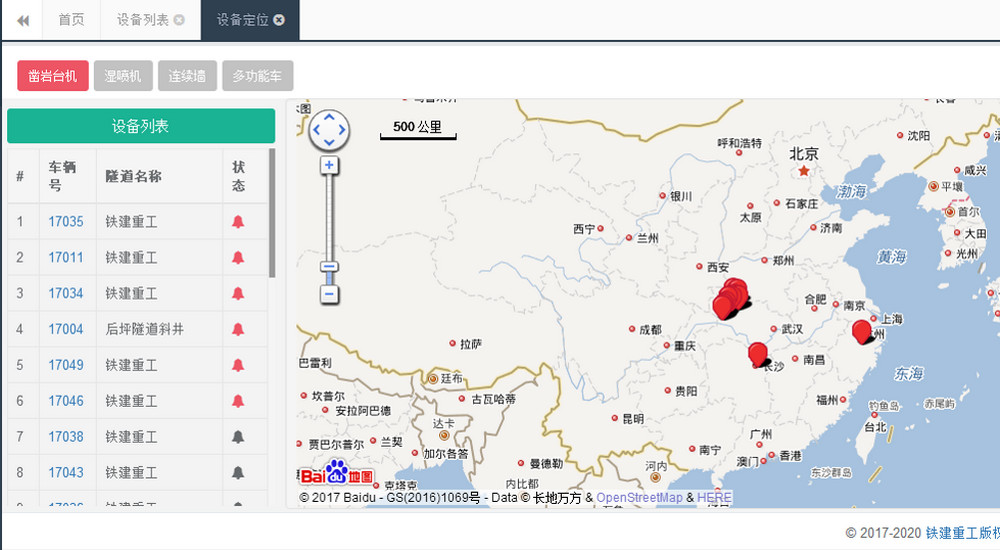
Task: Open vehicle 17004 link
Action: (66, 329)
